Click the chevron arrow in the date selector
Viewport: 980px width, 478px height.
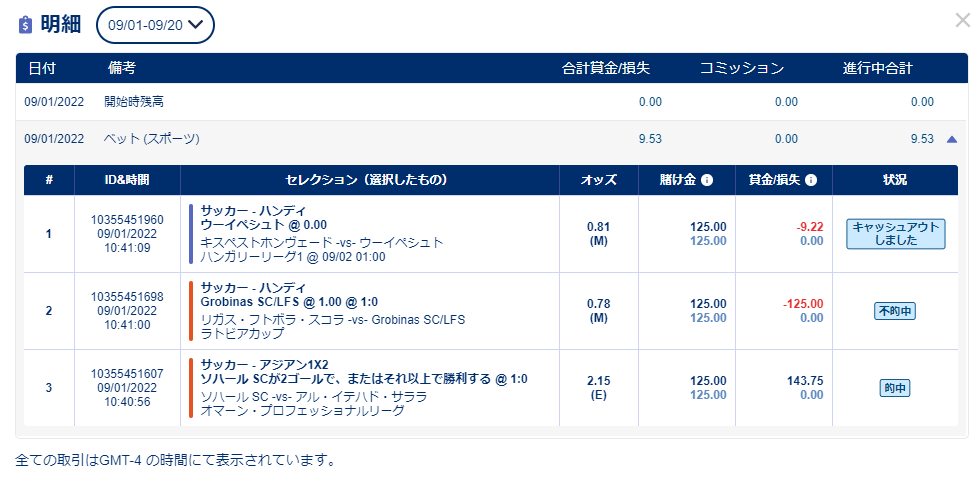196,24
